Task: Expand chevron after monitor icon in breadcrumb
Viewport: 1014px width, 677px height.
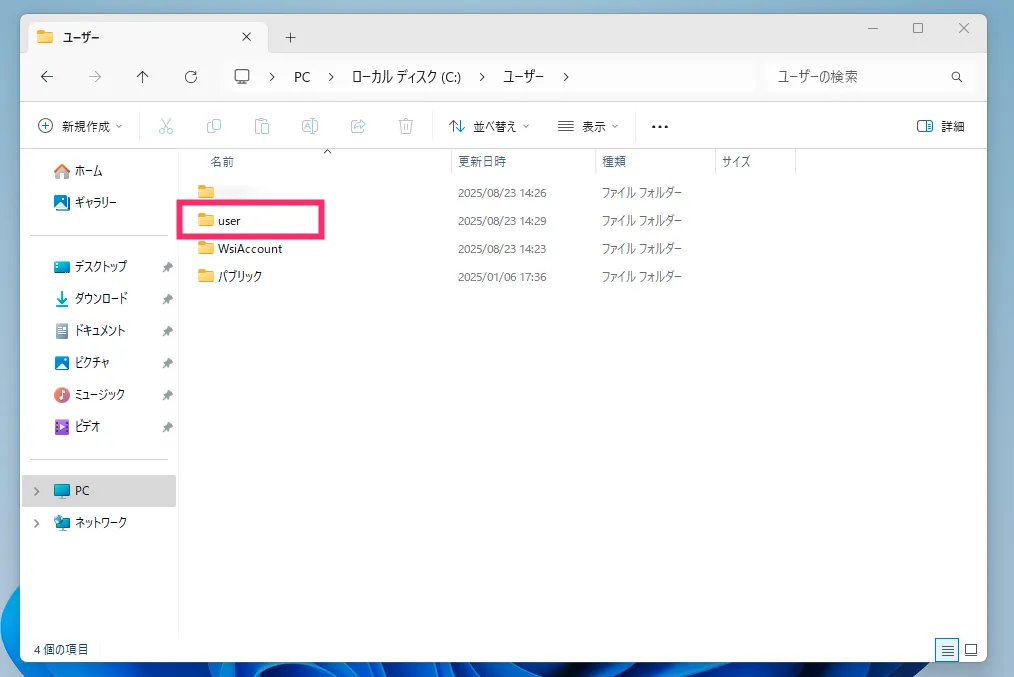Action: click(x=272, y=77)
